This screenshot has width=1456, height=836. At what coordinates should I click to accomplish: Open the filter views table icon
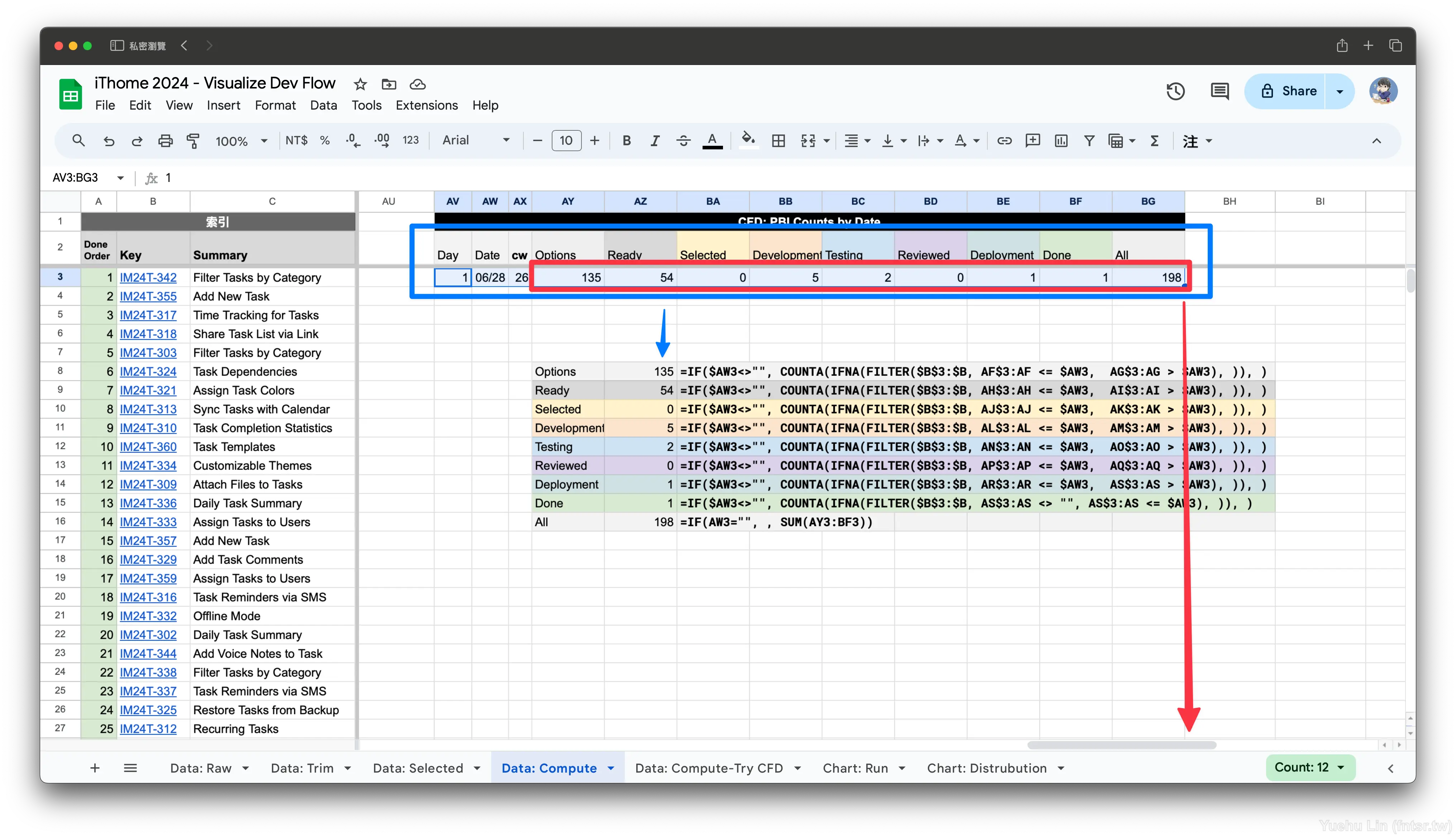click(1116, 141)
